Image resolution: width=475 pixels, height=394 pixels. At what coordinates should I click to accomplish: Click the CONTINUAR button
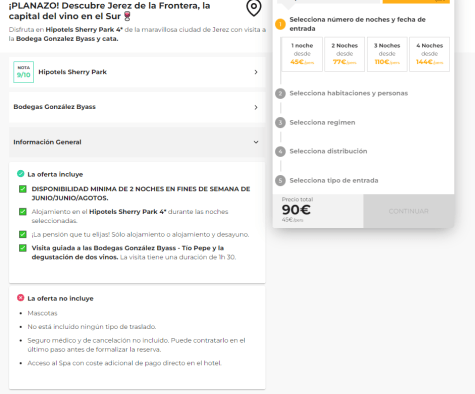pyautogui.click(x=409, y=211)
